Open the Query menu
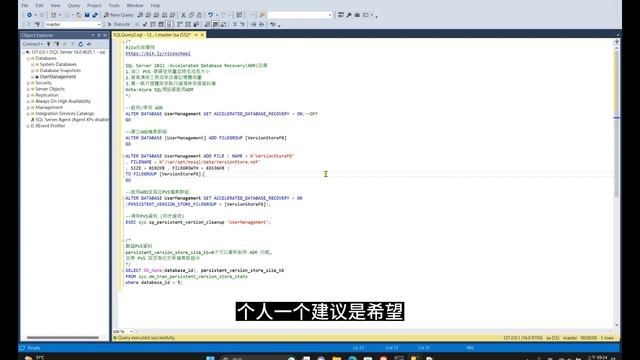The image size is (640, 360). pyautogui.click(x=73, y=6)
